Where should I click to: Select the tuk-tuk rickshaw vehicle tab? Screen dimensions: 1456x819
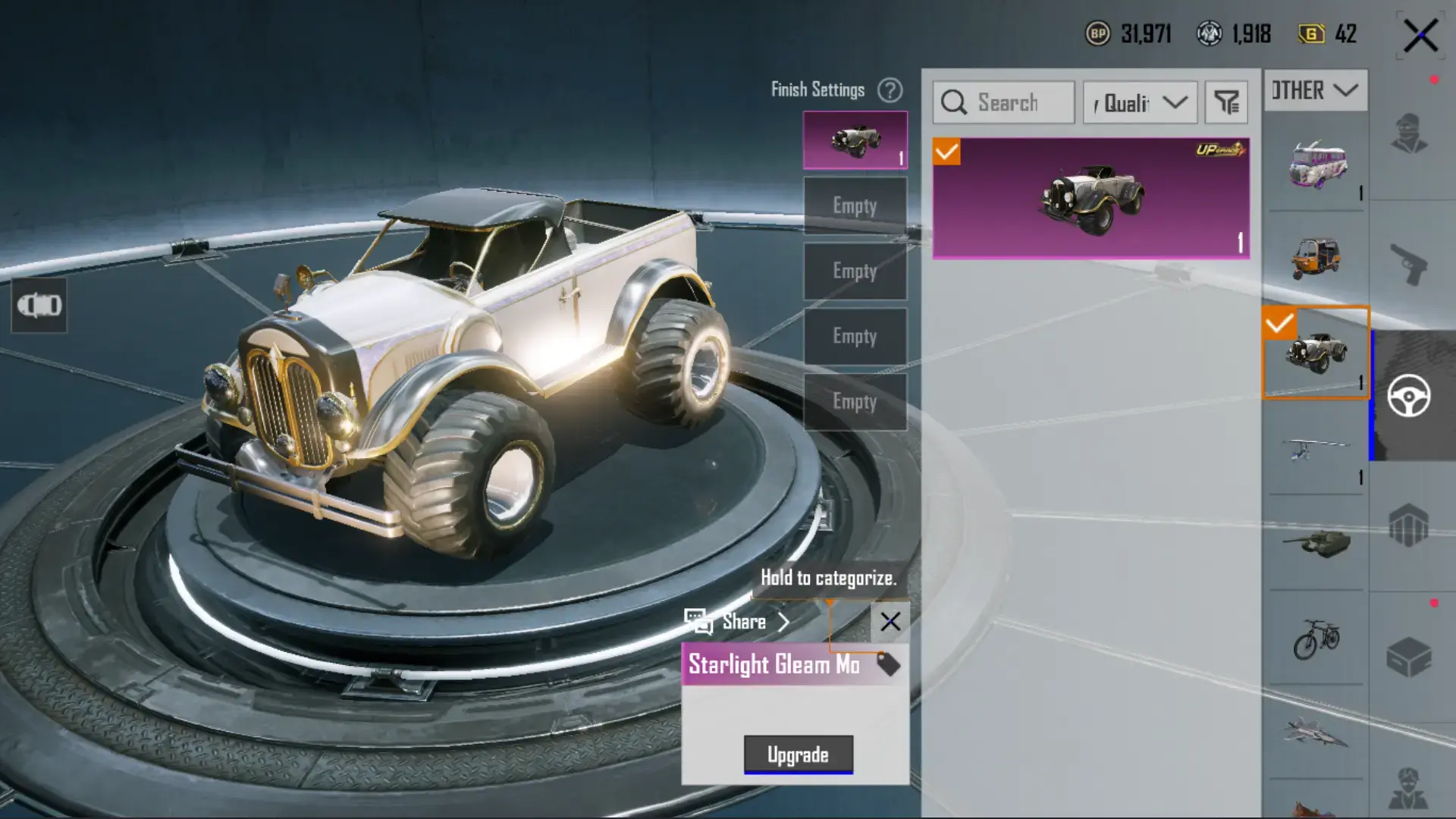[x=1317, y=259]
